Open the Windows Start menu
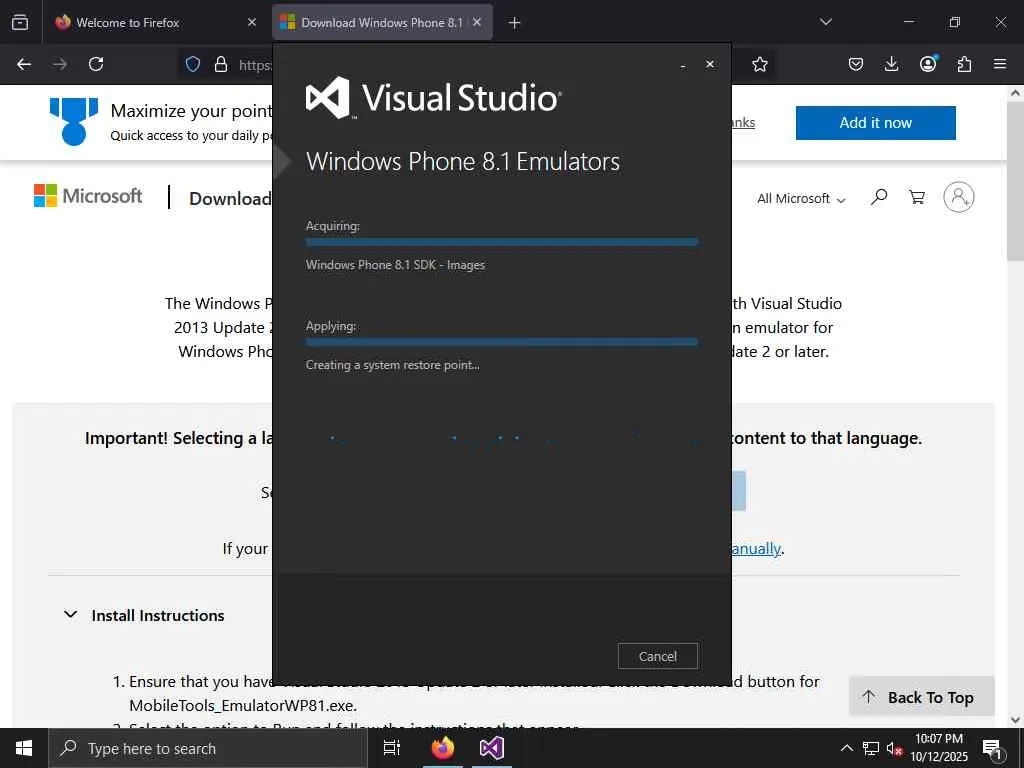Image resolution: width=1024 pixels, height=768 pixels. (x=24, y=748)
